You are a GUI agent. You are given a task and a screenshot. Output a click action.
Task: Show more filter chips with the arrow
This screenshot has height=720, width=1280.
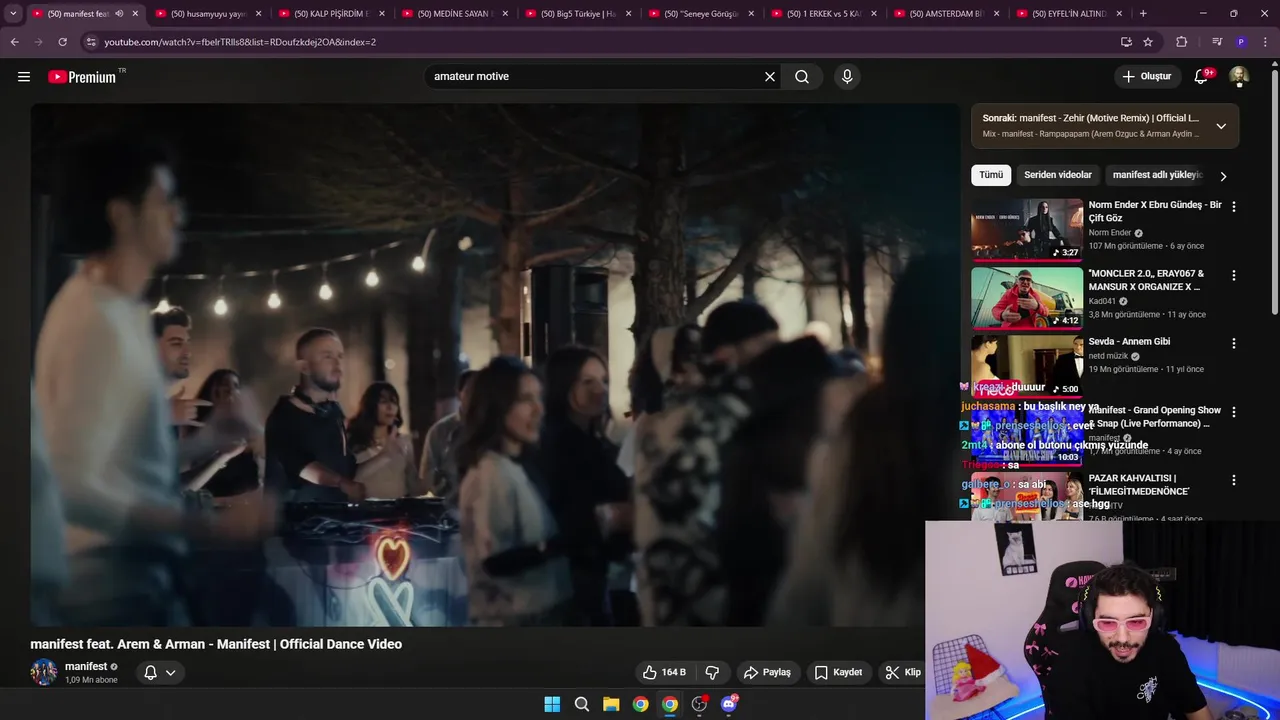click(1222, 176)
